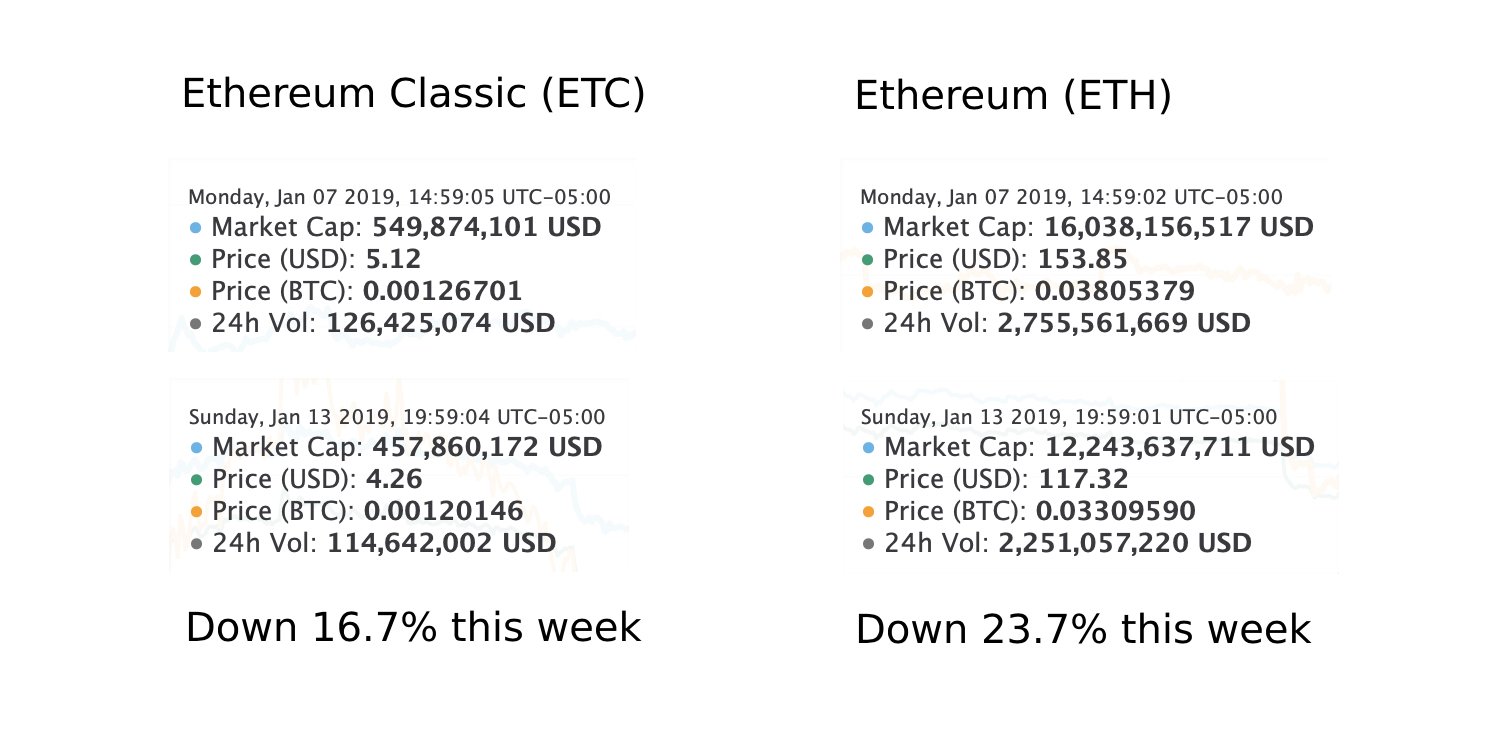Click the gray dot beside 24h Vol 126,425,074 USD
Screen dimensions: 1500x750
pyautogui.click(x=195, y=324)
